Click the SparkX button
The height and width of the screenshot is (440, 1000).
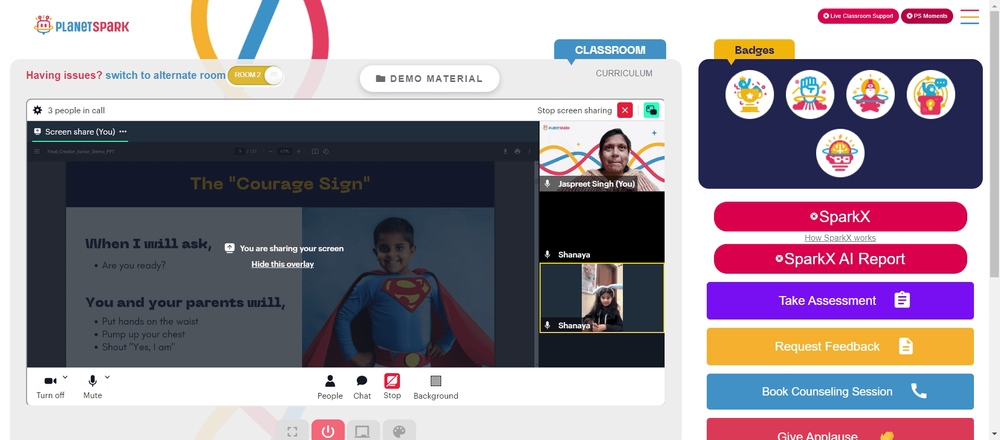(840, 217)
